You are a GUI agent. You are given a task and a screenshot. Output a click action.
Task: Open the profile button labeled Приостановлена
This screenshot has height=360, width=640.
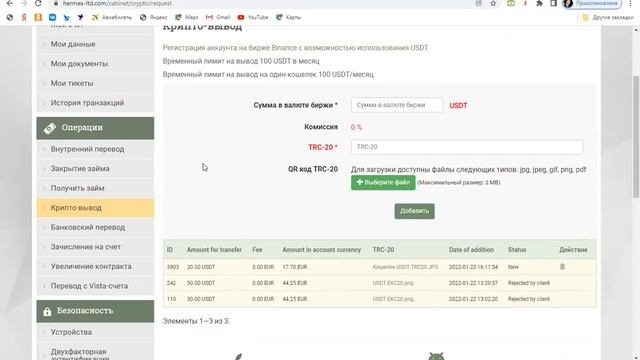point(592,3)
